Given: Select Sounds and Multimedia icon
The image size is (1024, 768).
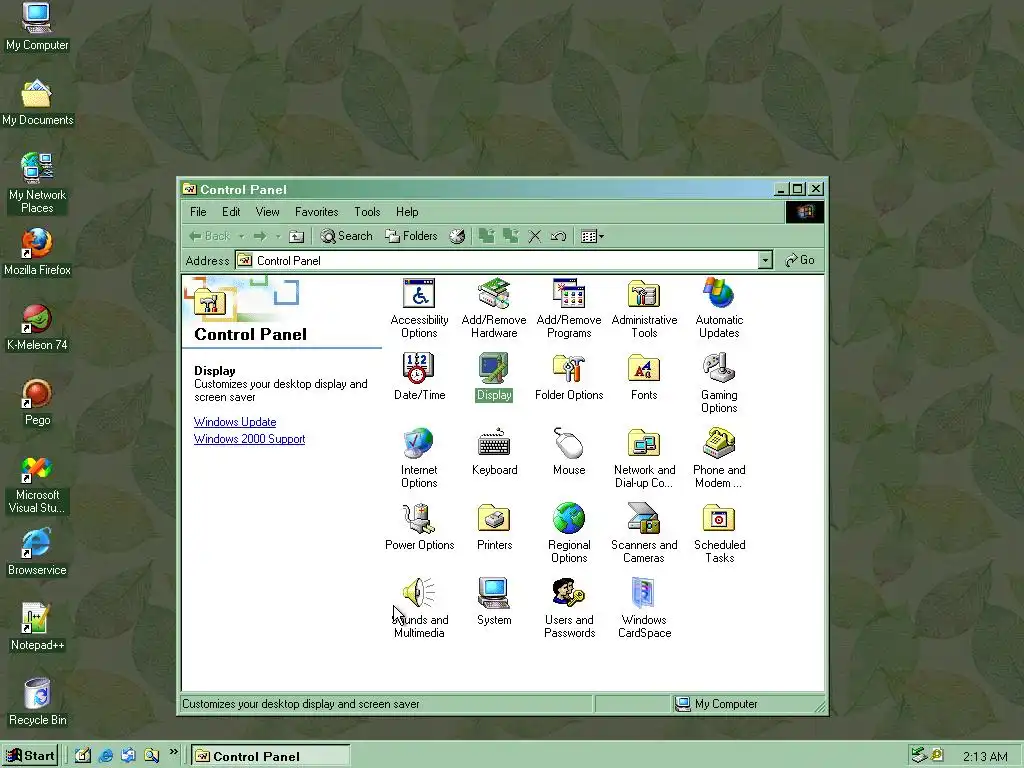Looking at the screenshot, I should point(419,608).
